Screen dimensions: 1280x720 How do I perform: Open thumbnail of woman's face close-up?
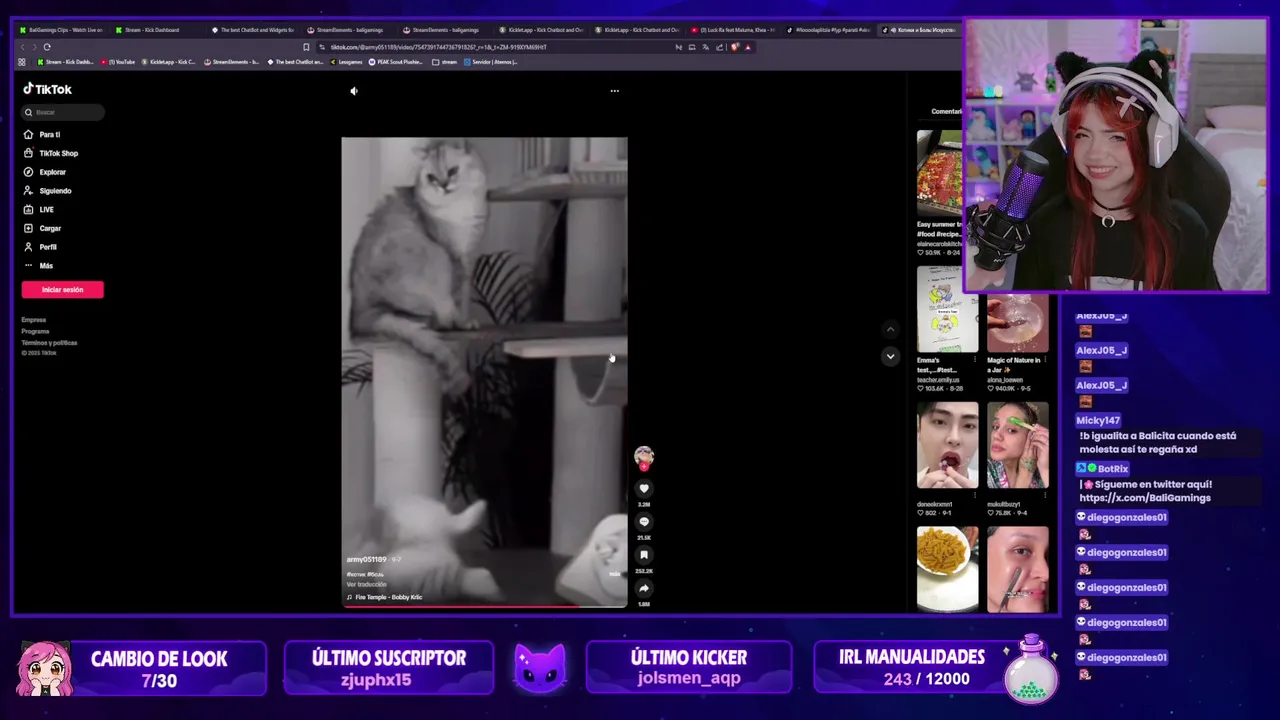pyautogui.click(x=1017, y=568)
